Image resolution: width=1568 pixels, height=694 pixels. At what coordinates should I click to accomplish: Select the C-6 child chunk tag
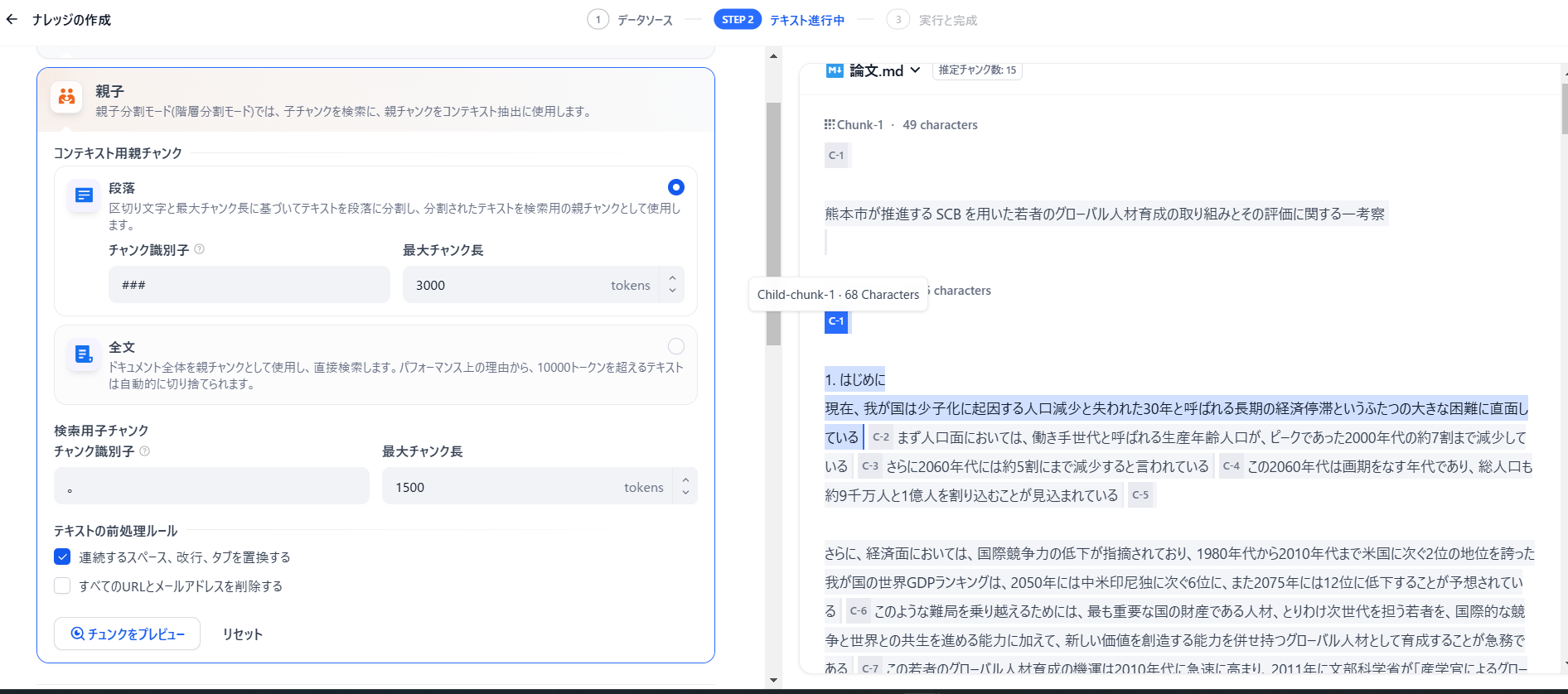pos(859,611)
